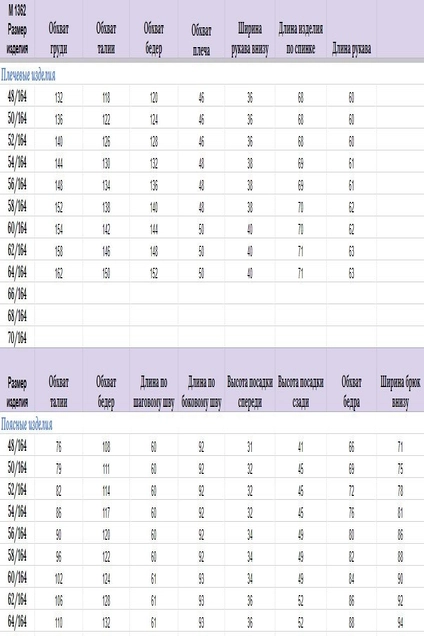This screenshot has height=636, width=424.
Task: Click the 'Обхват плеча' column header
Action: (x=201, y=40)
